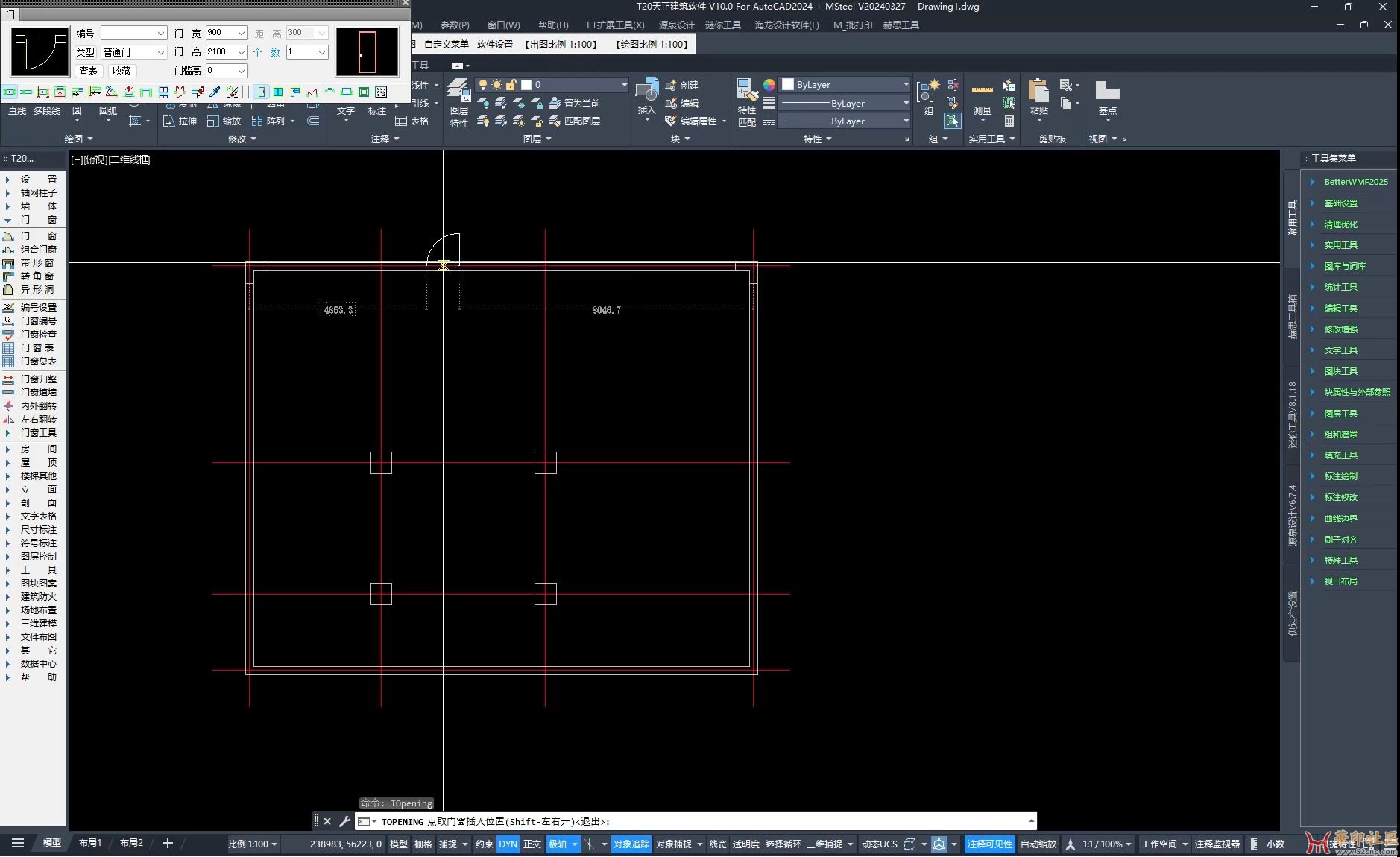Open the layer name dropdown showing 0
Image resolution: width=1400 pixels, height=857 pixels.
(x=624, y=85)
